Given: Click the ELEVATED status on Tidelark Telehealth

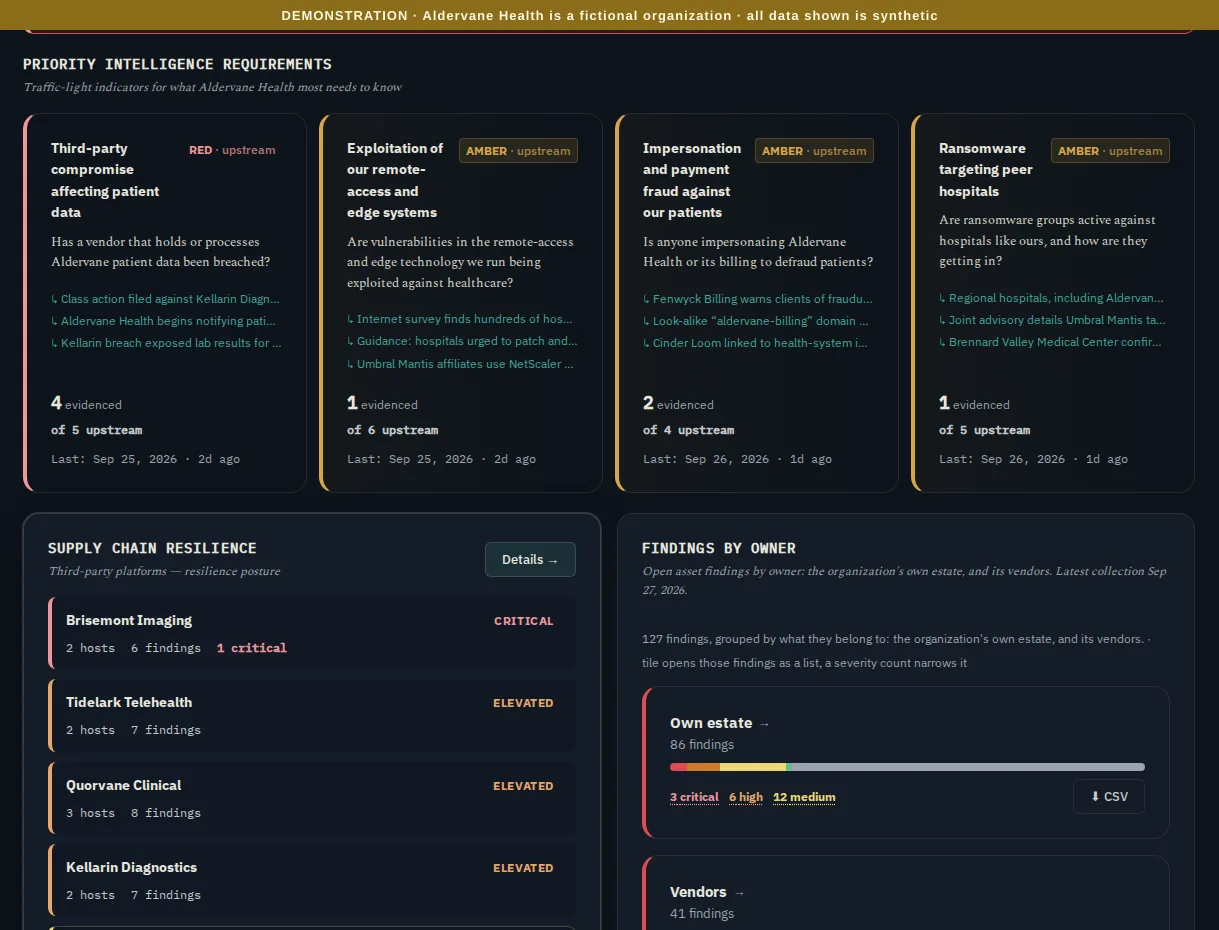Looking at the screenshot, I should 523,703.
